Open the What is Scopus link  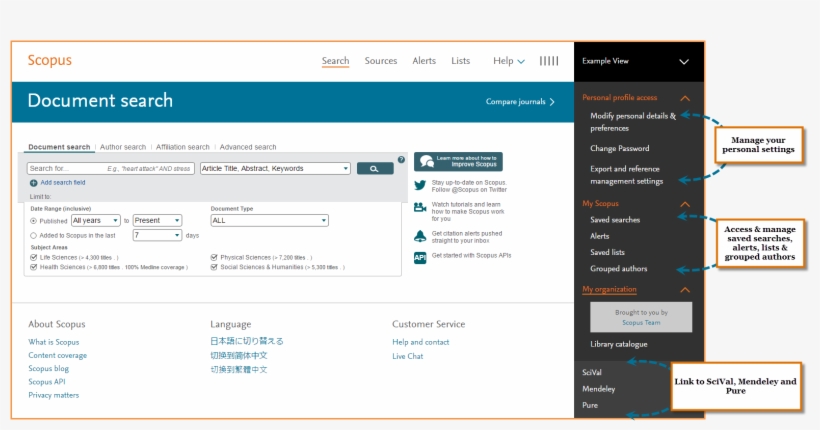[54, 342]
